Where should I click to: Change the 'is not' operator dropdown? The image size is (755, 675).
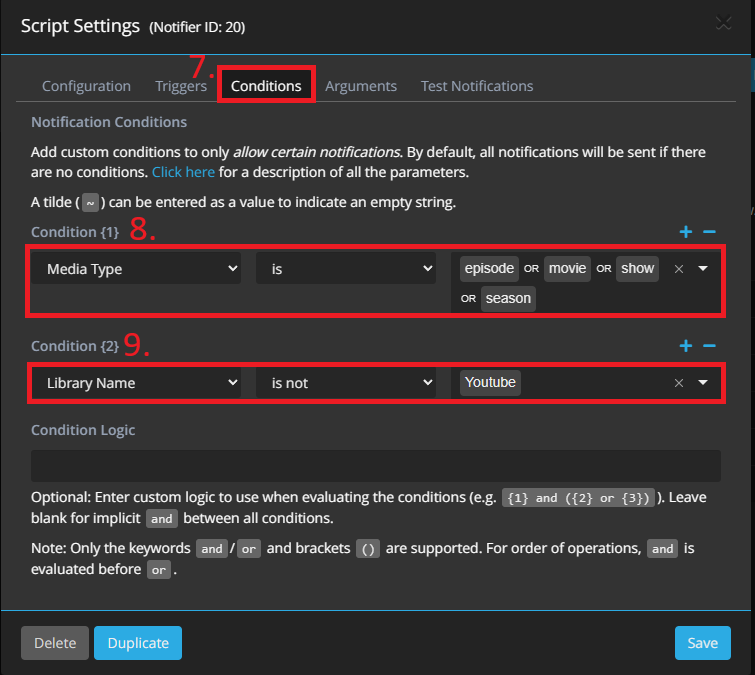tap(346, 383)
